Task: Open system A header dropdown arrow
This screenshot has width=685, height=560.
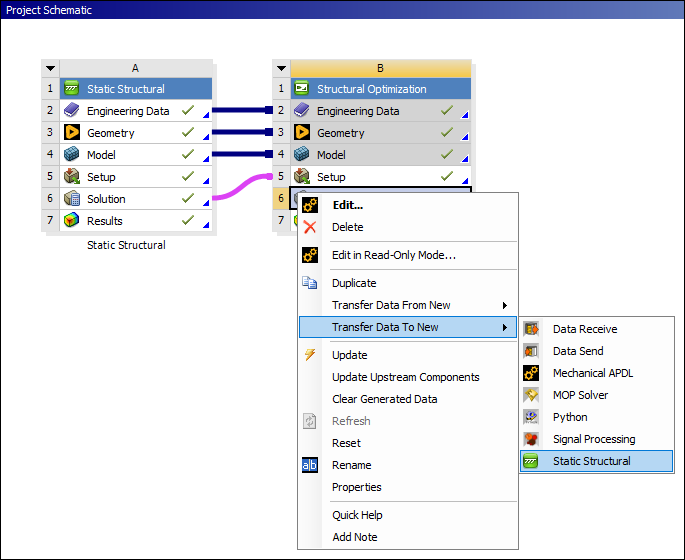Action: (51, 68)
